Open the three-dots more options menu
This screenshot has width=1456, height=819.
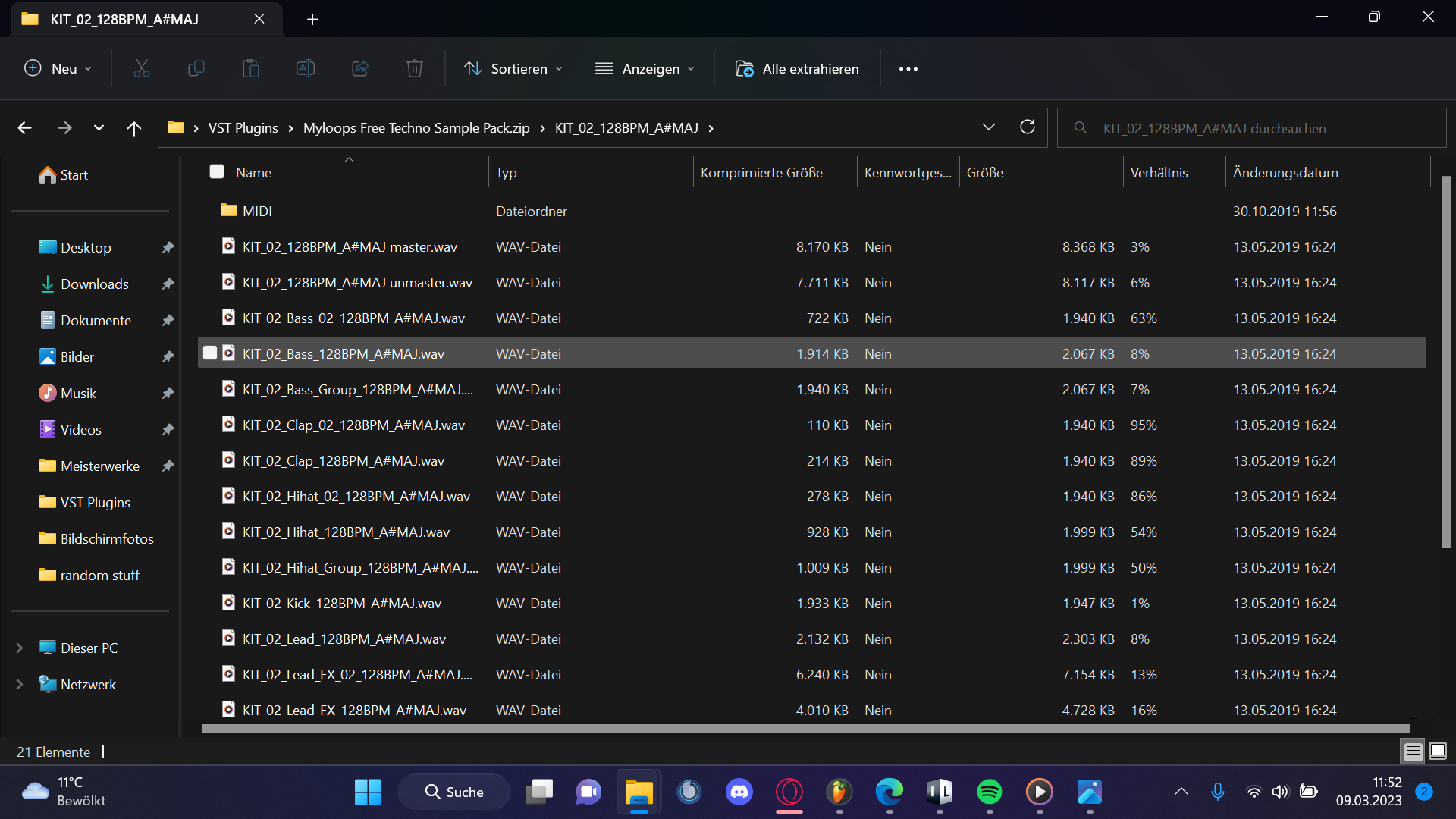[x=908, y=69]
